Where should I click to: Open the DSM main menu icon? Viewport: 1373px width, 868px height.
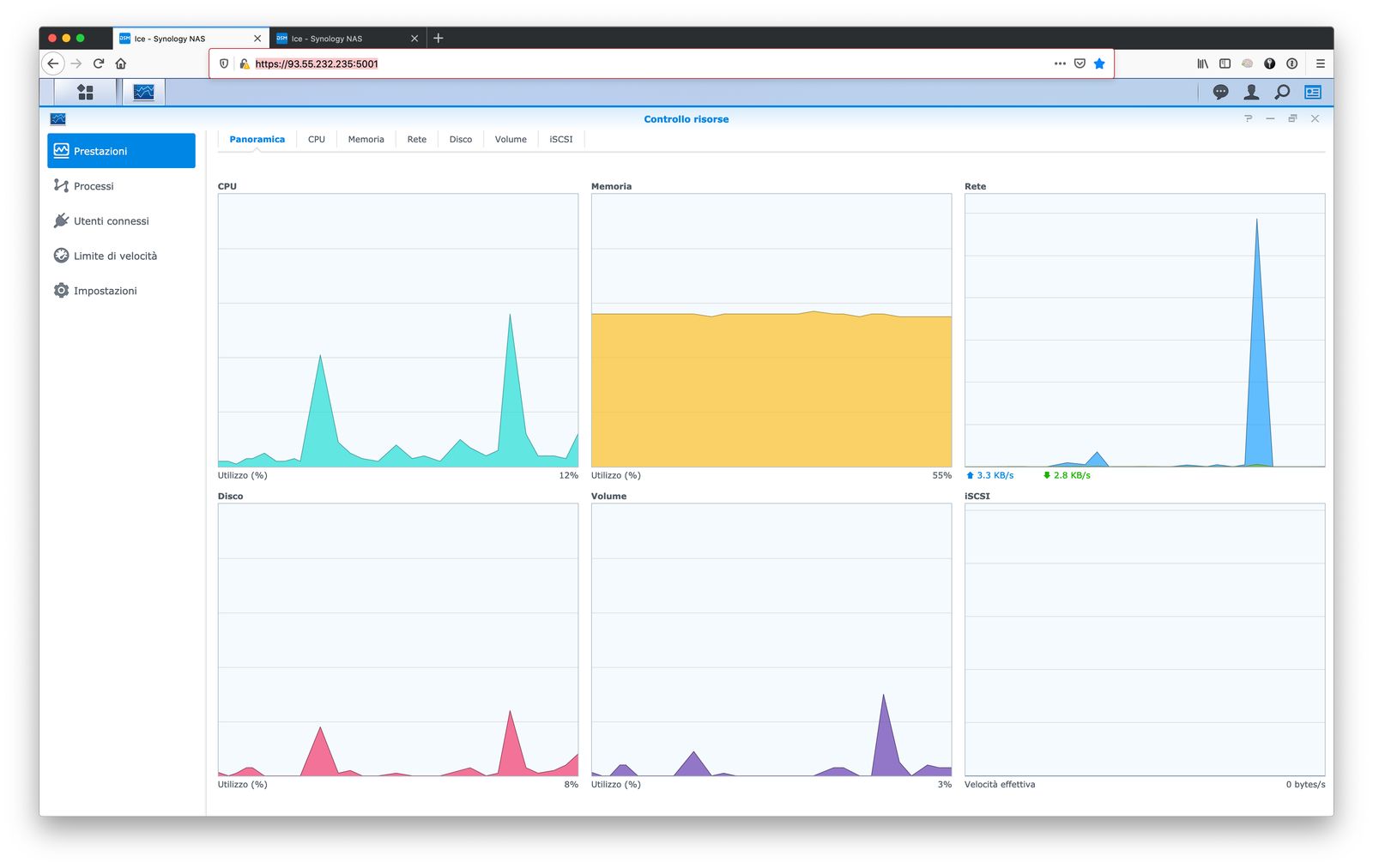[x=85, y=92]
